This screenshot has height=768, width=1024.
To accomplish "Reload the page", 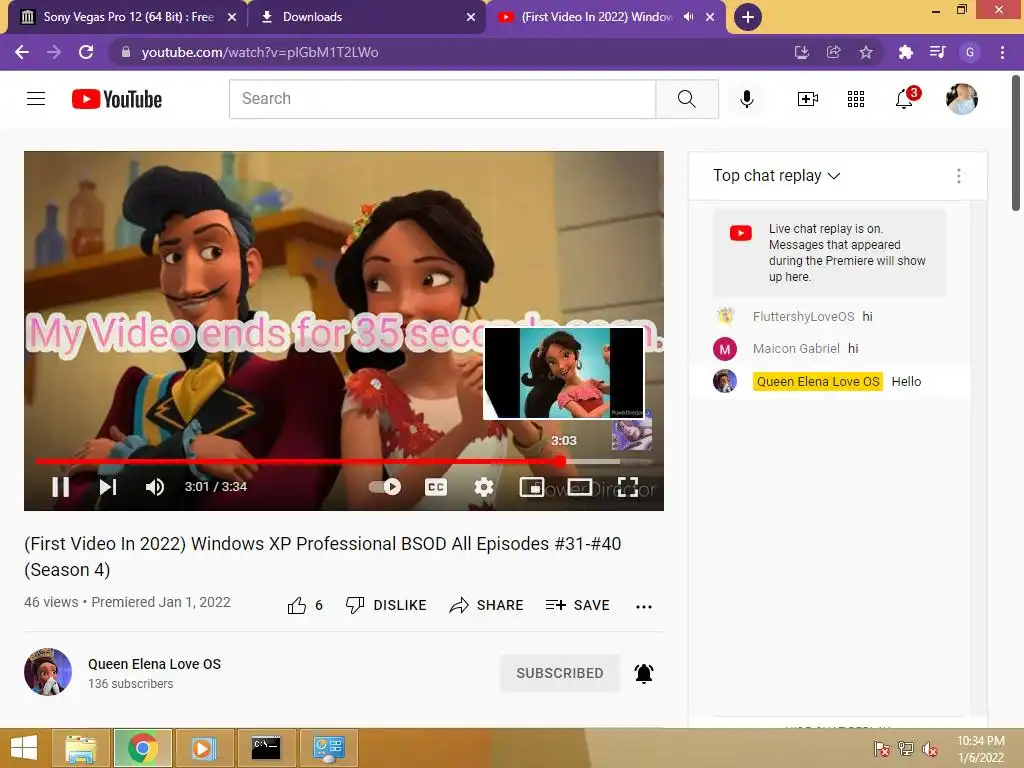I will tap(86, 52).
